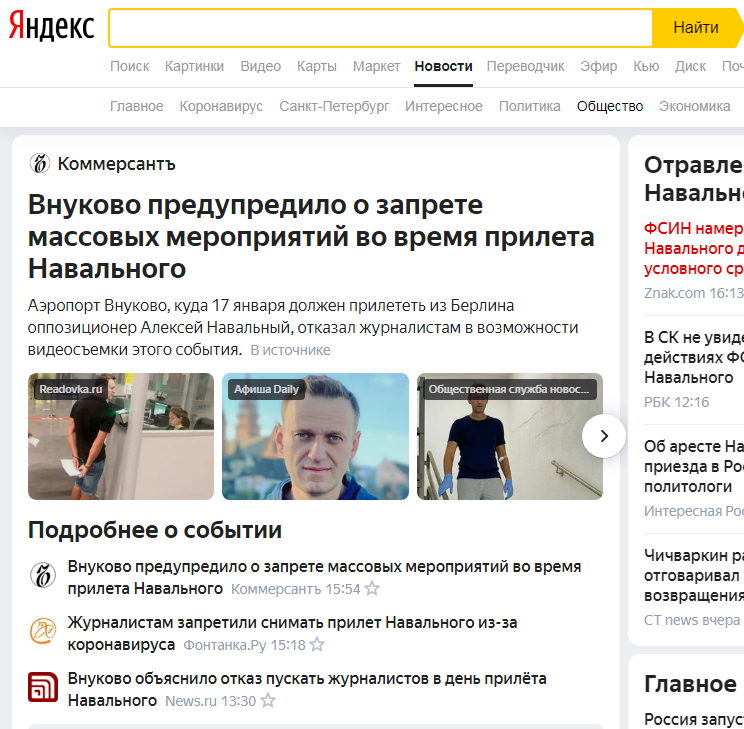Image resolution: width=744 pixels, height=729 pixels.
Task: Click the Главное sidebar heading
Action: [x=690, y=684]
